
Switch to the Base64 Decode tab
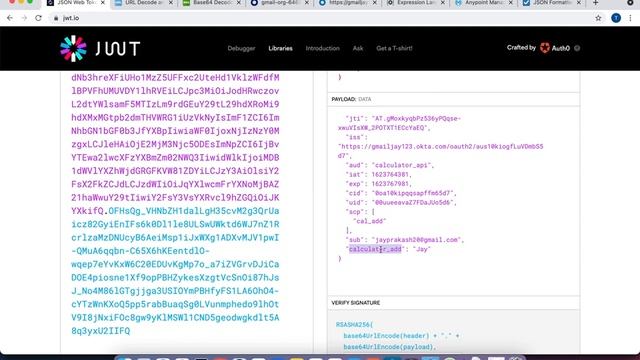point(211,3)
